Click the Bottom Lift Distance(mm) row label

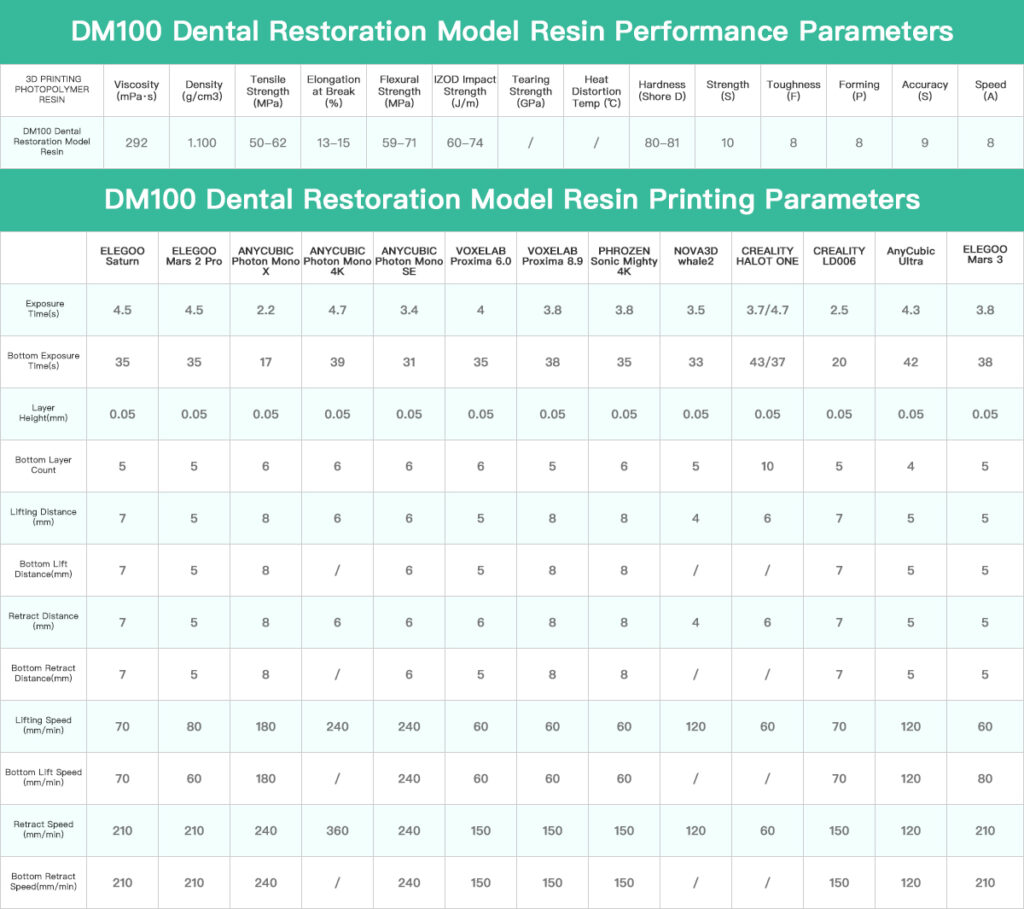(x=44, y=569)
